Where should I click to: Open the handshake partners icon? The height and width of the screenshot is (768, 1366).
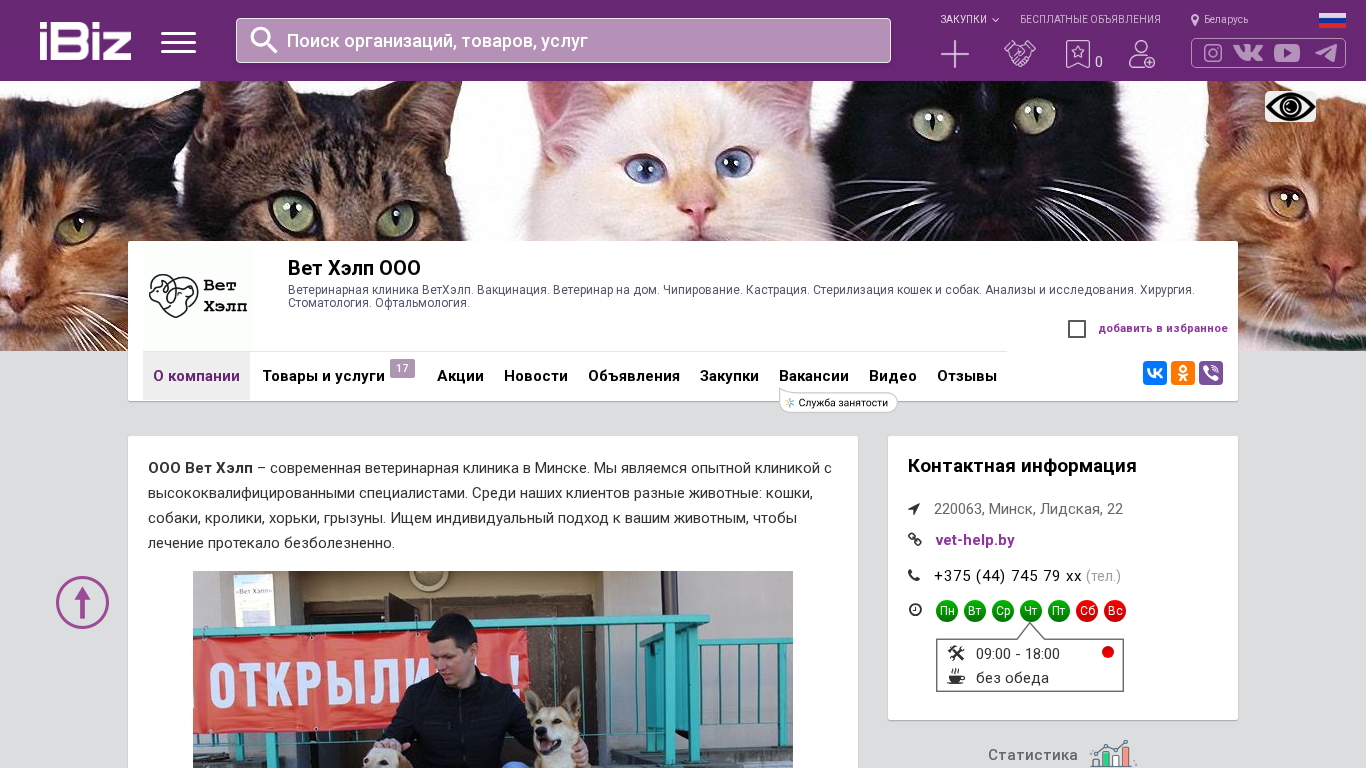(x=1020, y=54)
